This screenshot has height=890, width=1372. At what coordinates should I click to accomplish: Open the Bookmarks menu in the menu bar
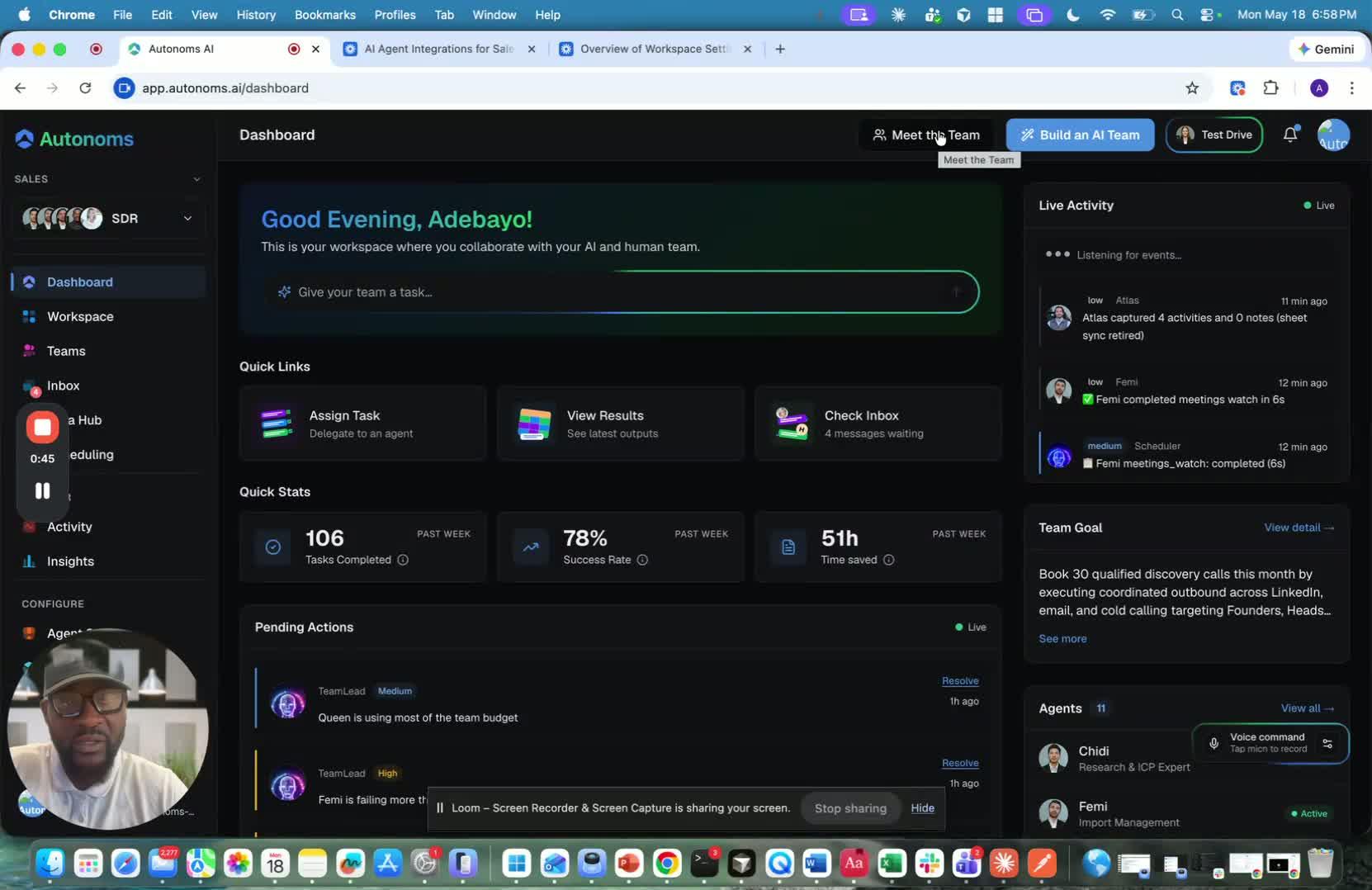pyautogui.click(x=325, y=15)
